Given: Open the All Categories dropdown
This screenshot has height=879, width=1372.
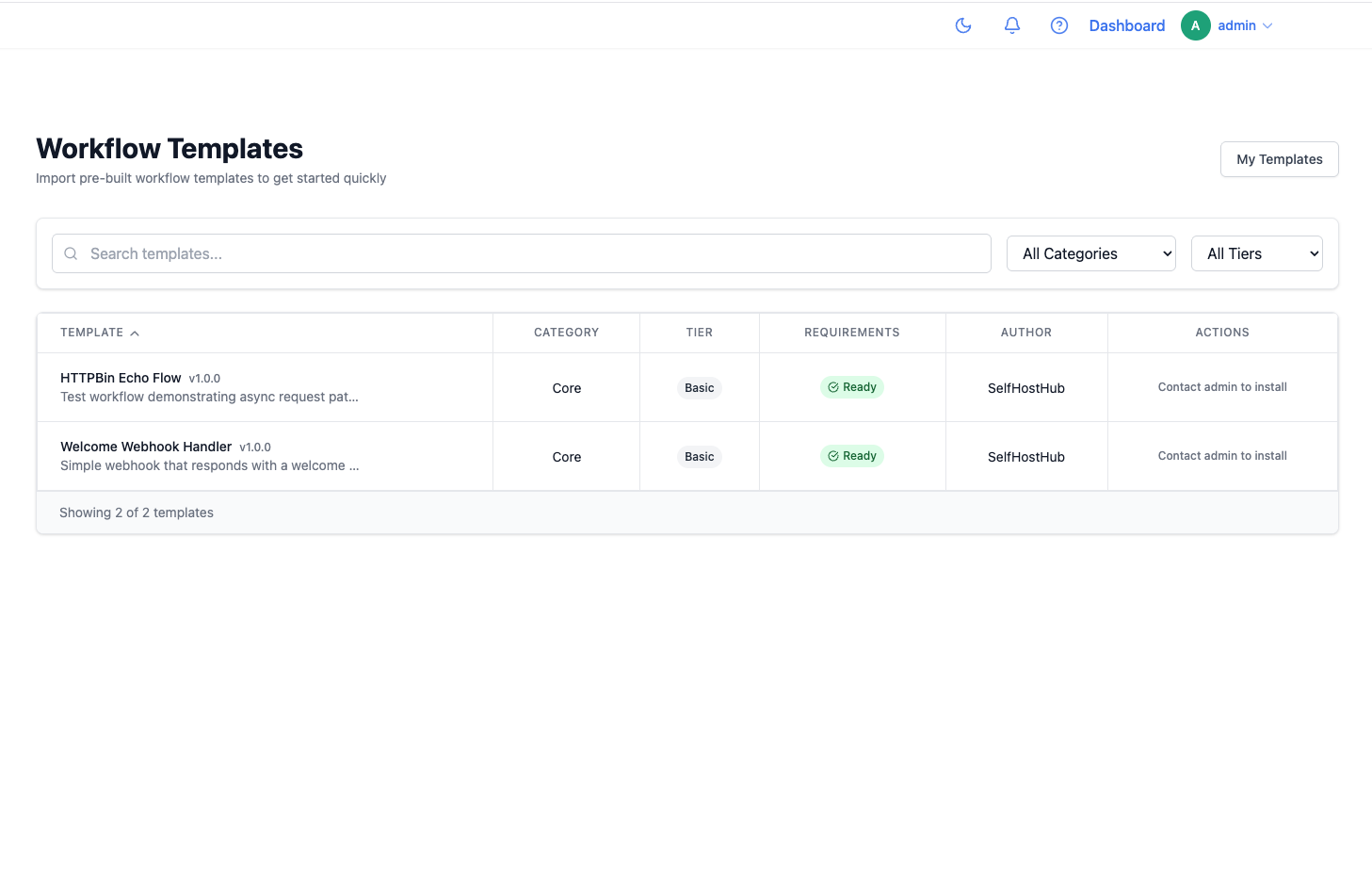Looking at the screenshot, I should (x=1090, y=252).
